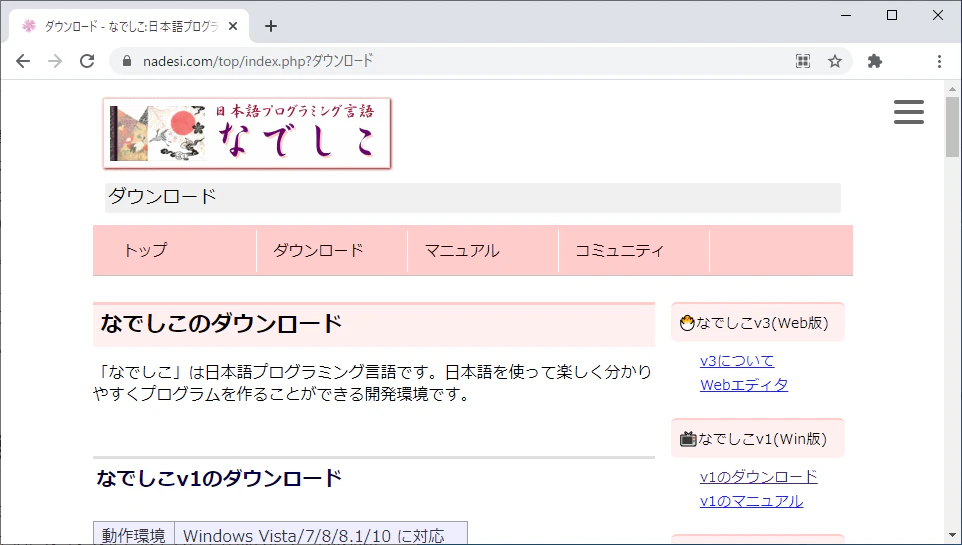Click the hand icon beside なでしこv3
Screen dimensions: 962x545
[x=687, y=323]
